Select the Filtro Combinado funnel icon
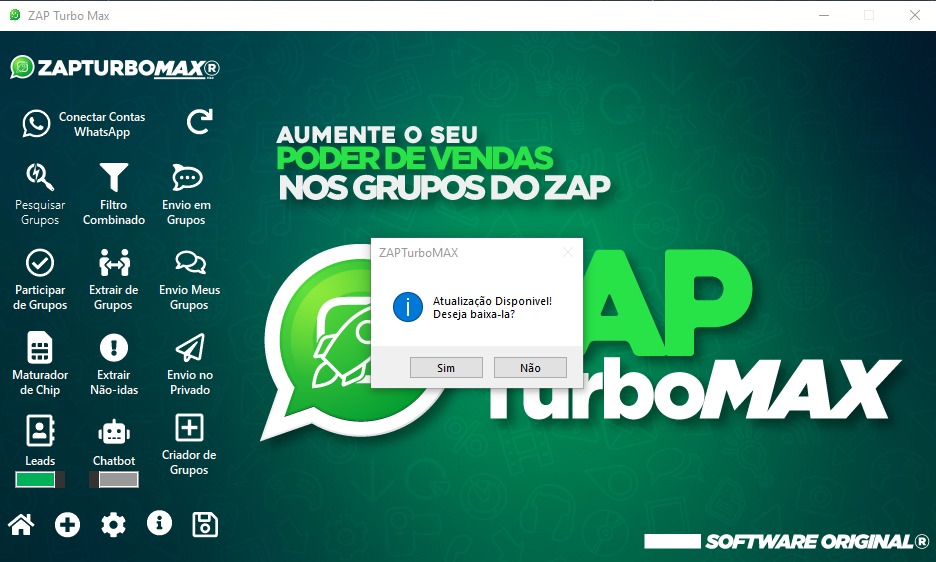The height and width of the screenshot is (562, 936). coord(114,178)
